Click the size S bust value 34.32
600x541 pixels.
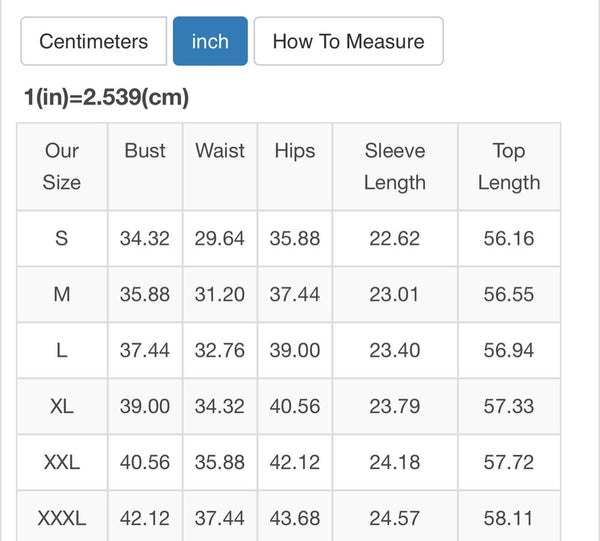145,238
